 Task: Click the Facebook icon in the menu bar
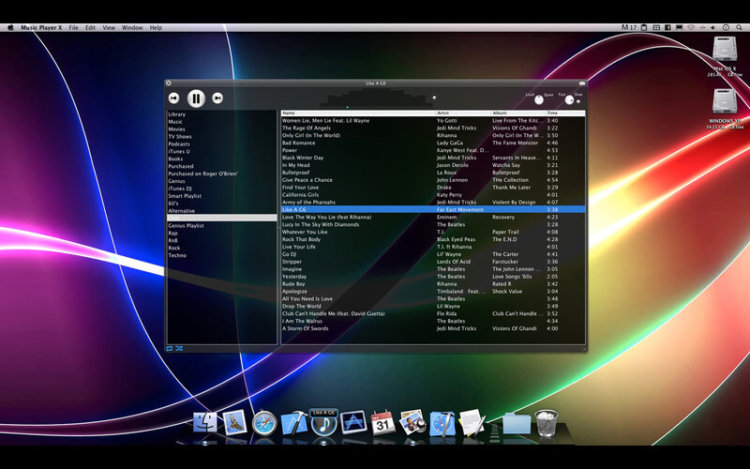point(668,28)
